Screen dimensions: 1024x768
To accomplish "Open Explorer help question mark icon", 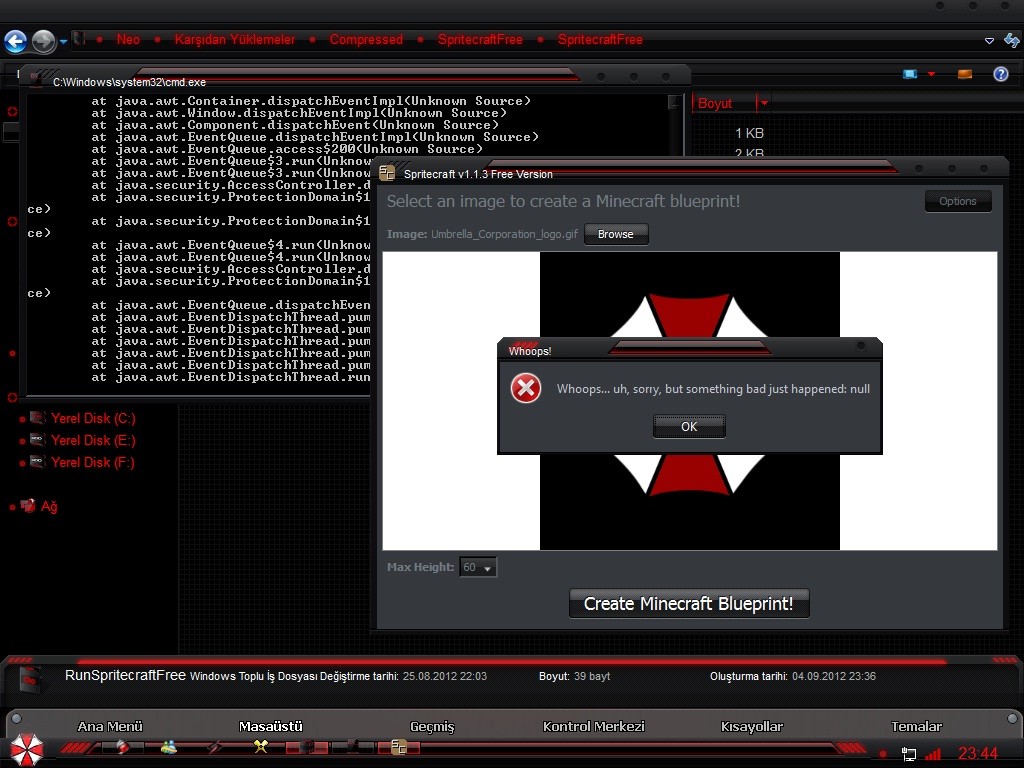I will pos(1000,74).
